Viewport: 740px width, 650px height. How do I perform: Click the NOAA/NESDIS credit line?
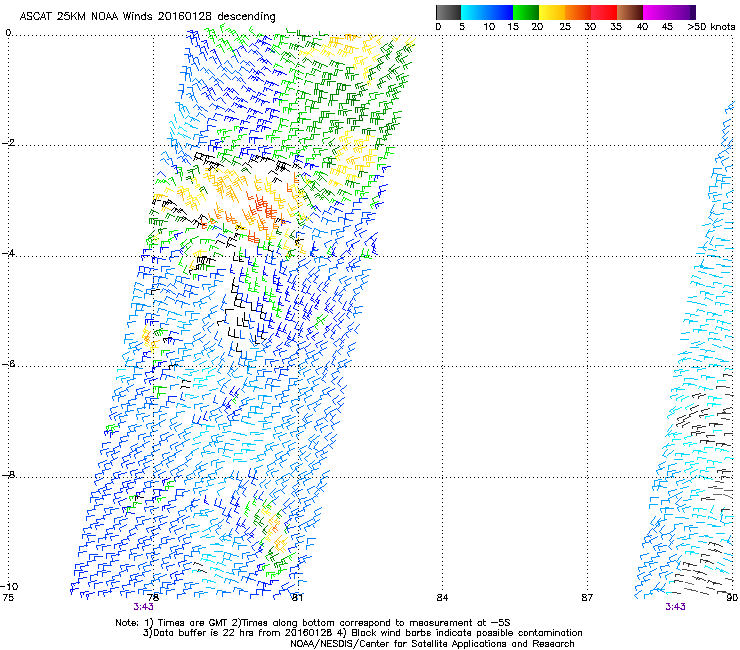pyautogui.click(x=432, y=644)
